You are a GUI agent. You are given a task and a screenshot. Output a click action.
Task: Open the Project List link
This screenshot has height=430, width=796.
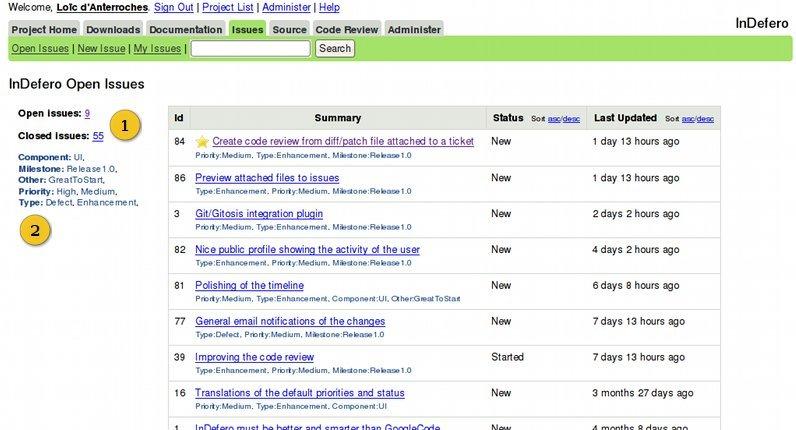pyautogui.click(x=227, y=7)
